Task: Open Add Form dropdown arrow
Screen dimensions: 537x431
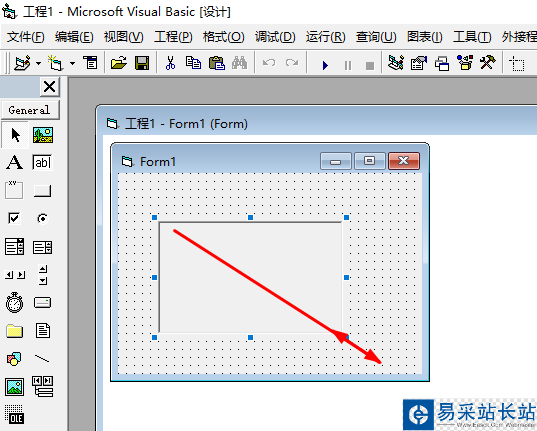Action: coord(73,63)
